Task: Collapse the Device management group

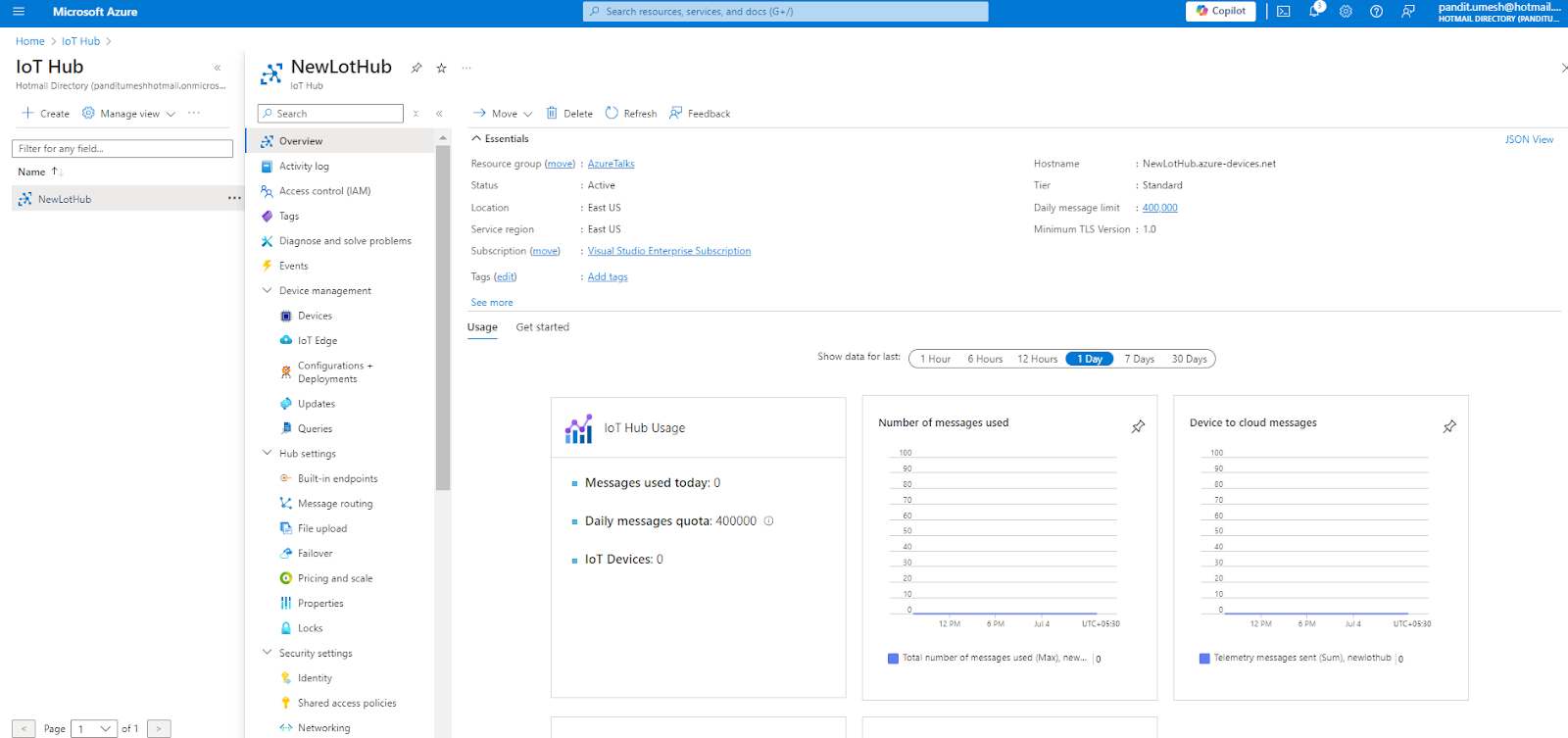Action: pos(268,290)
